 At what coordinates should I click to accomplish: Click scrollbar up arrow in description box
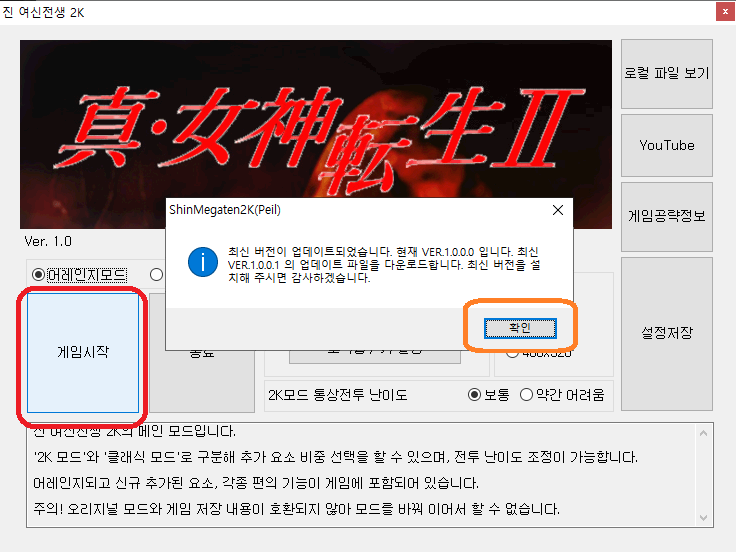[703, 433]
